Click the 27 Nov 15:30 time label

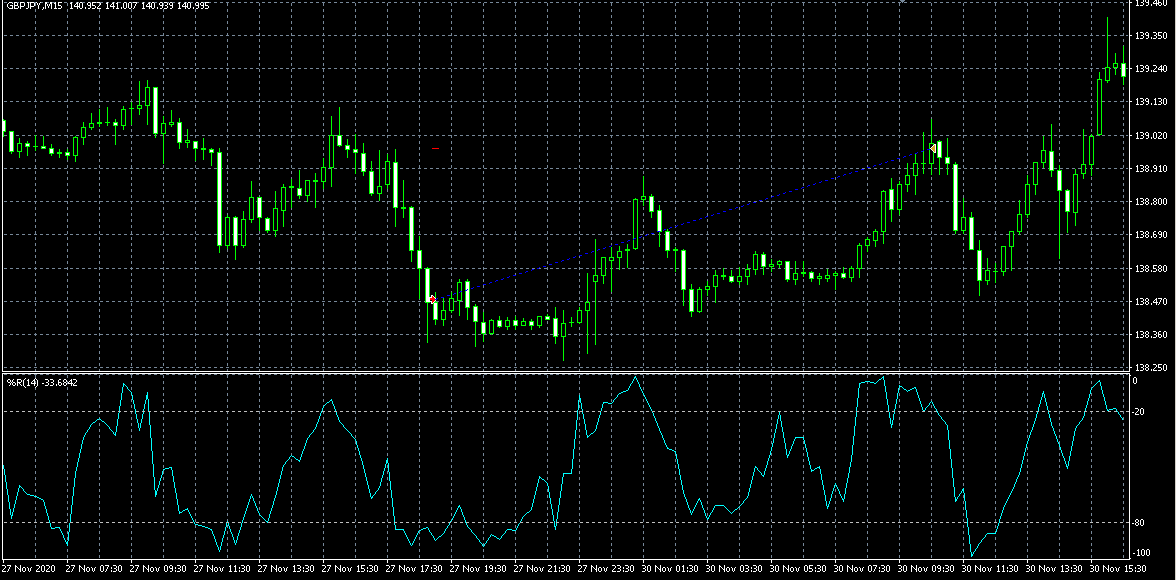pyautogui.click(x=350, y=569)
